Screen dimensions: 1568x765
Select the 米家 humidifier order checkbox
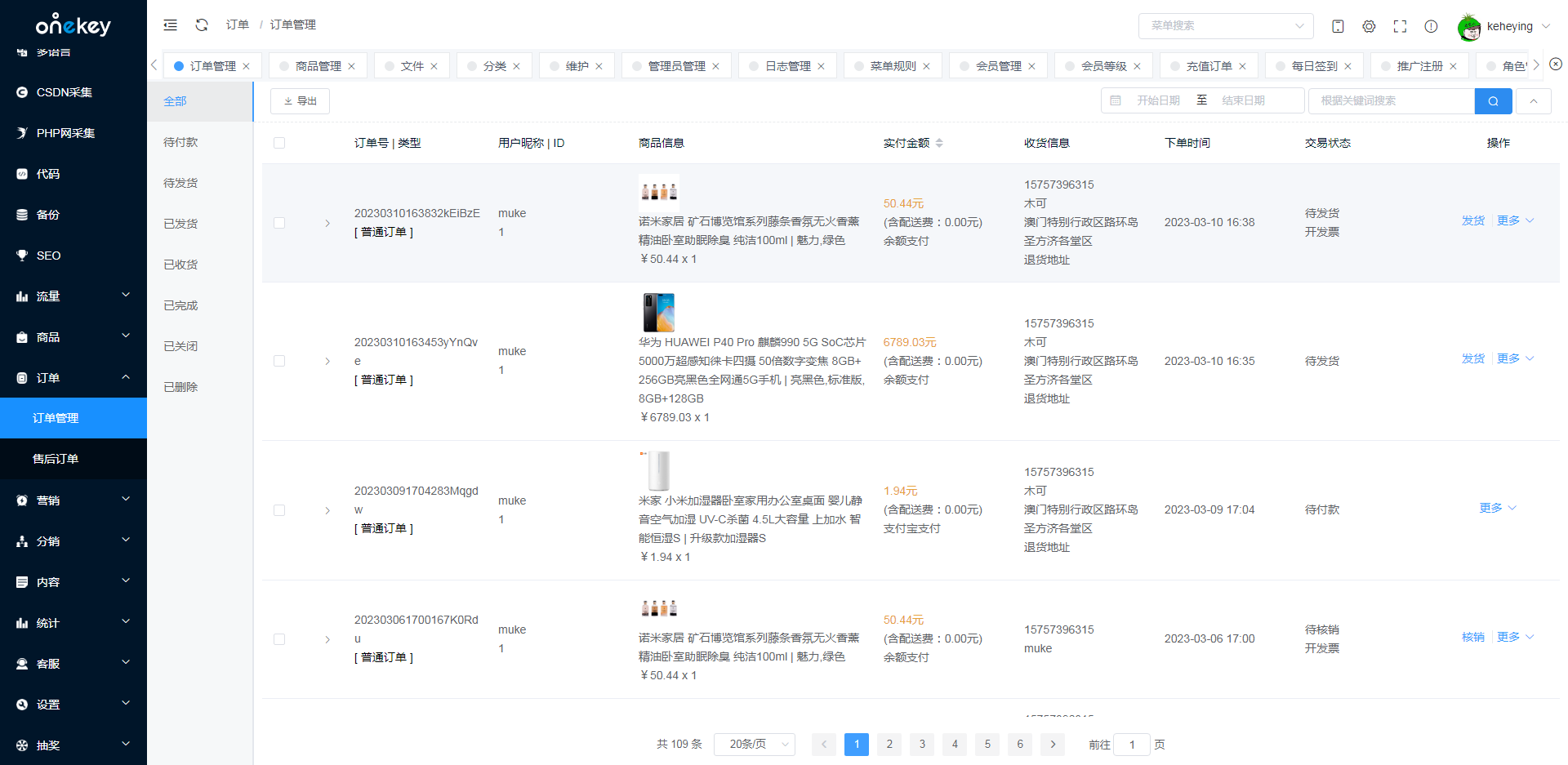[x=279, y=510]
